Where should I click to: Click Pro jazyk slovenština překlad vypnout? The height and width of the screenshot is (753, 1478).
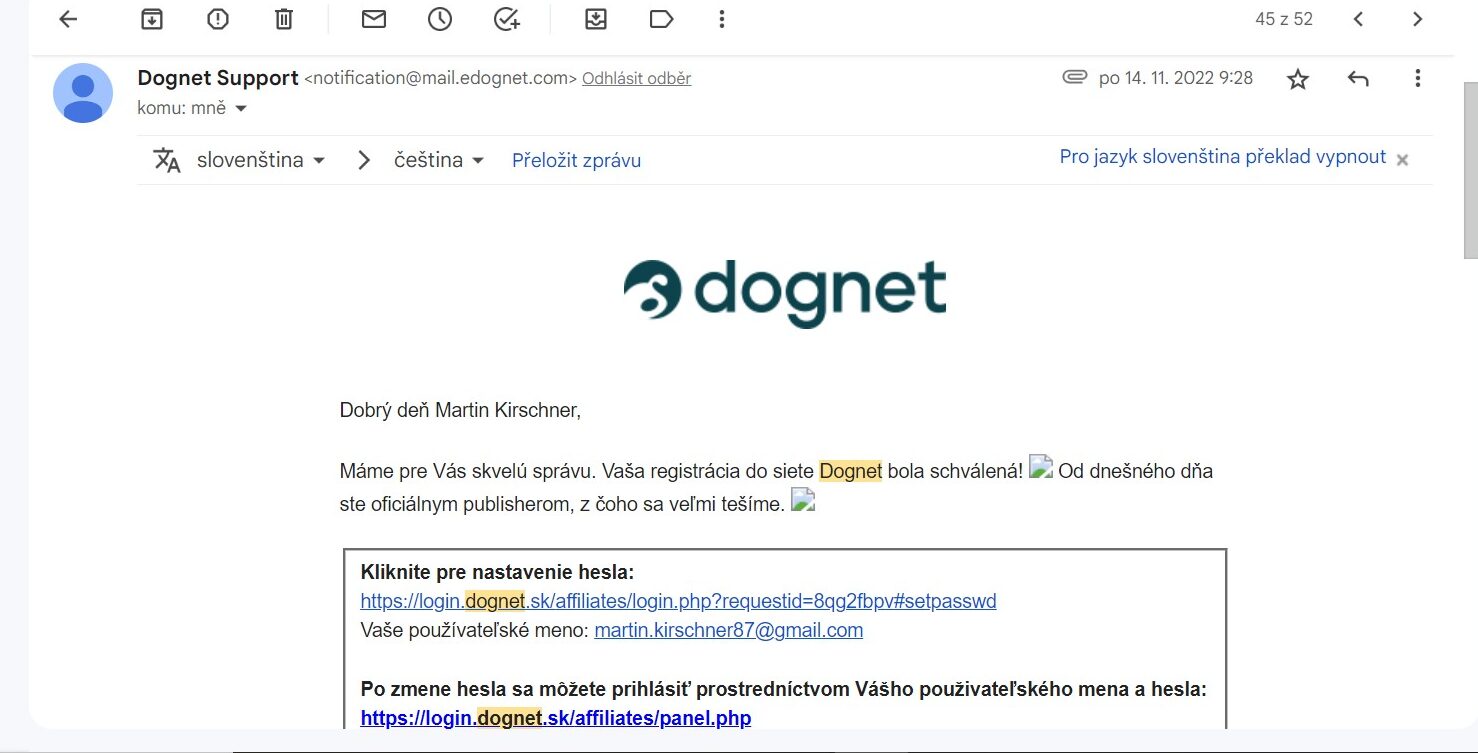(1223, 157)
